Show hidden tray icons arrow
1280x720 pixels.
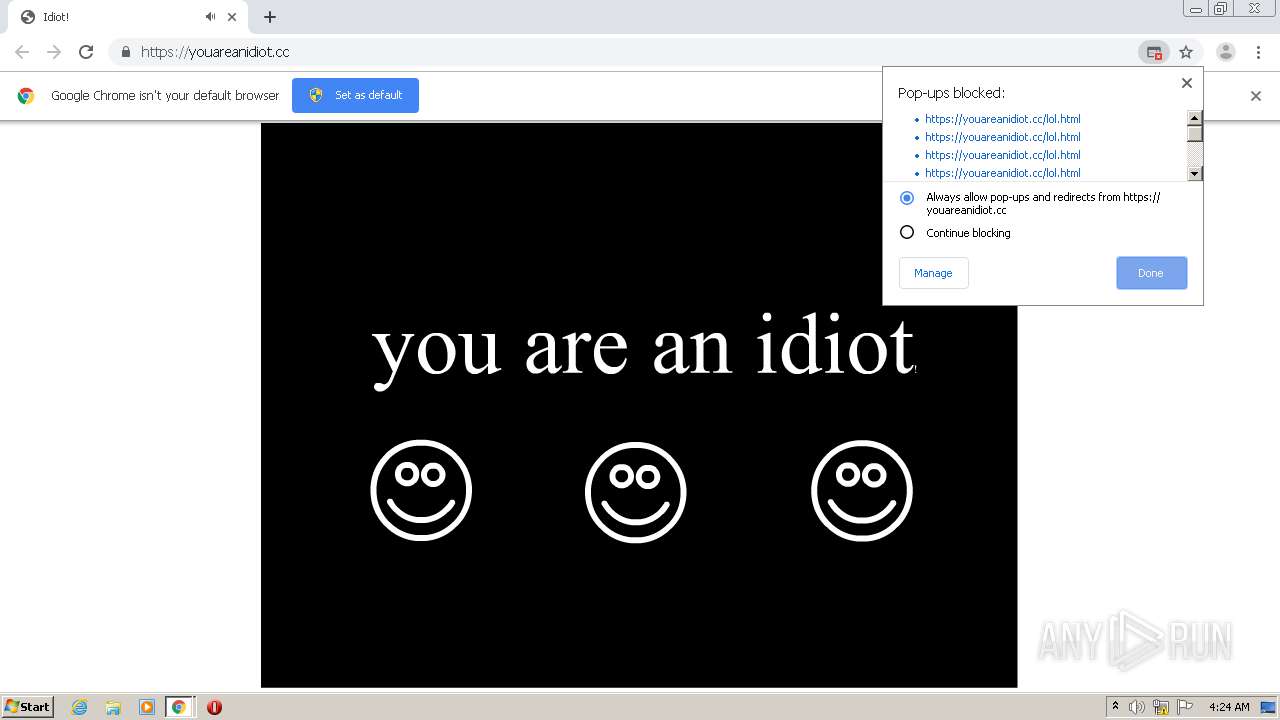(x=1116, y=707)
